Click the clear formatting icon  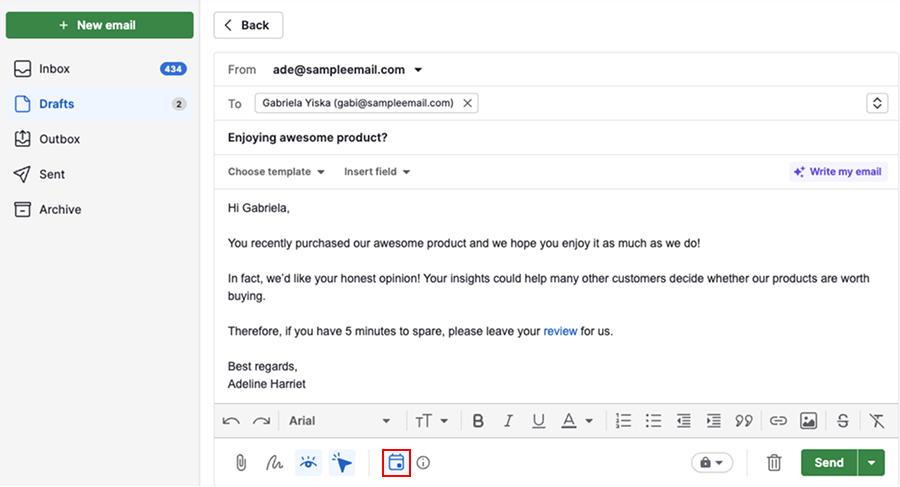(876, 421)
